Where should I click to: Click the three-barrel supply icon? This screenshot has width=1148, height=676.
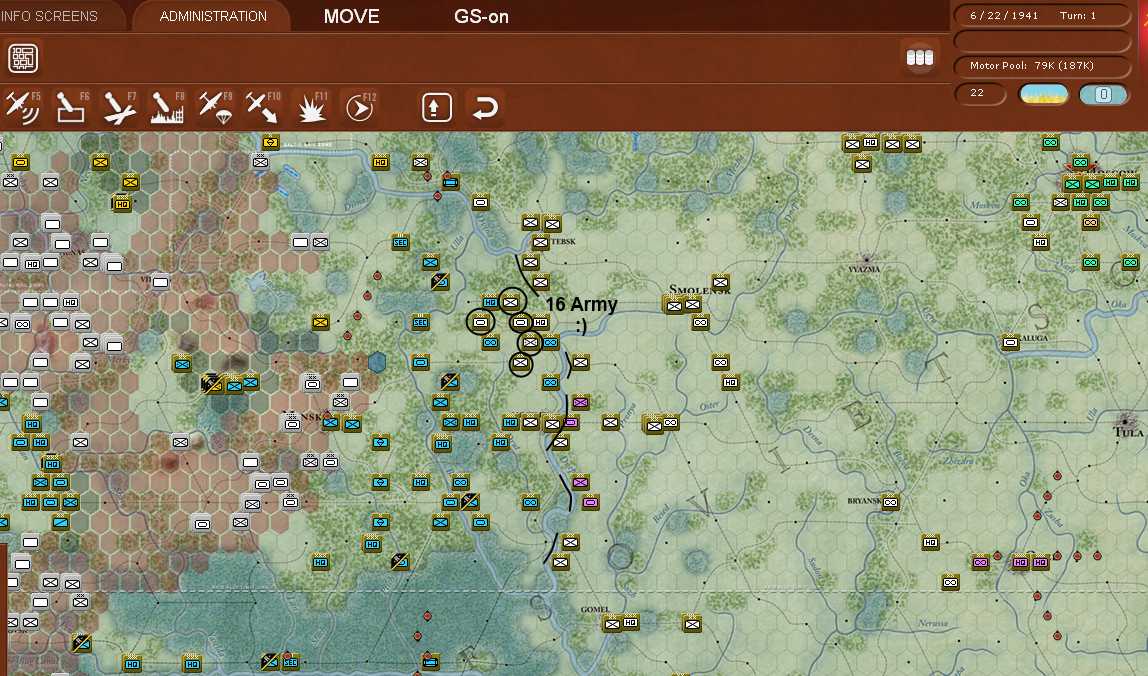920,58
